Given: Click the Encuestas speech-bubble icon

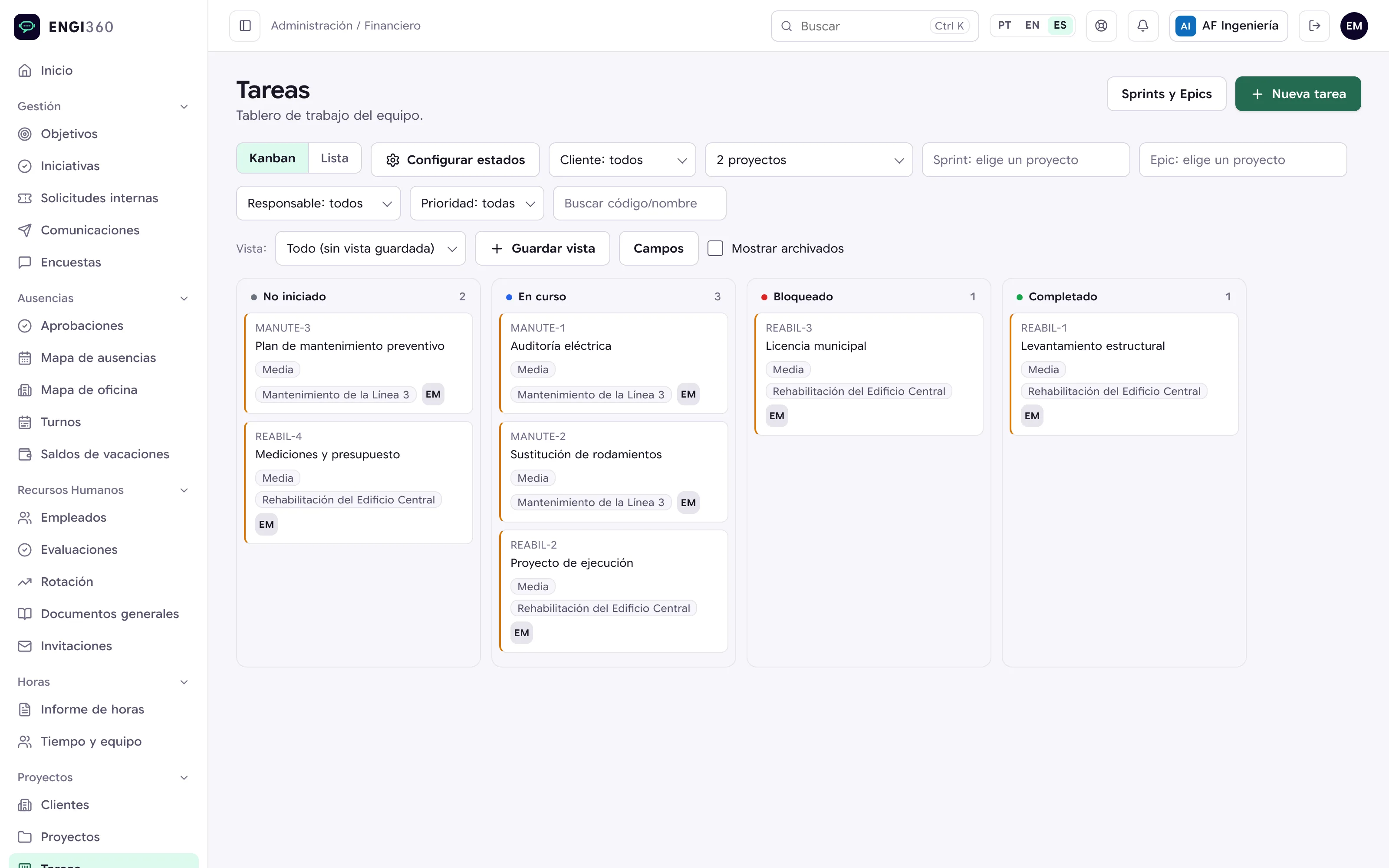Looking at the screenshot, I should click(x=25, y=262).
